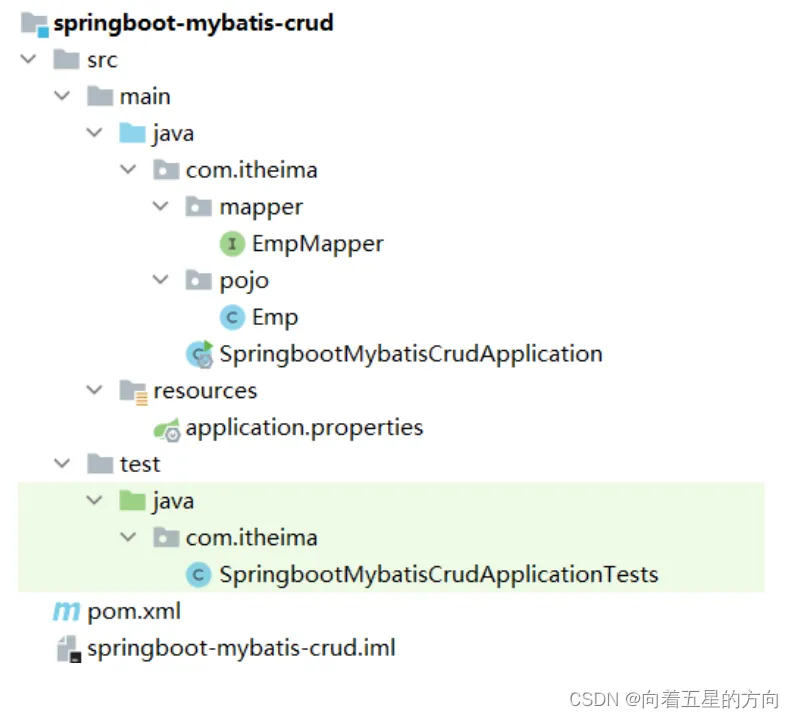Collapse the pojo package chevron
The image size is (793, 718).
pos(160,279)
